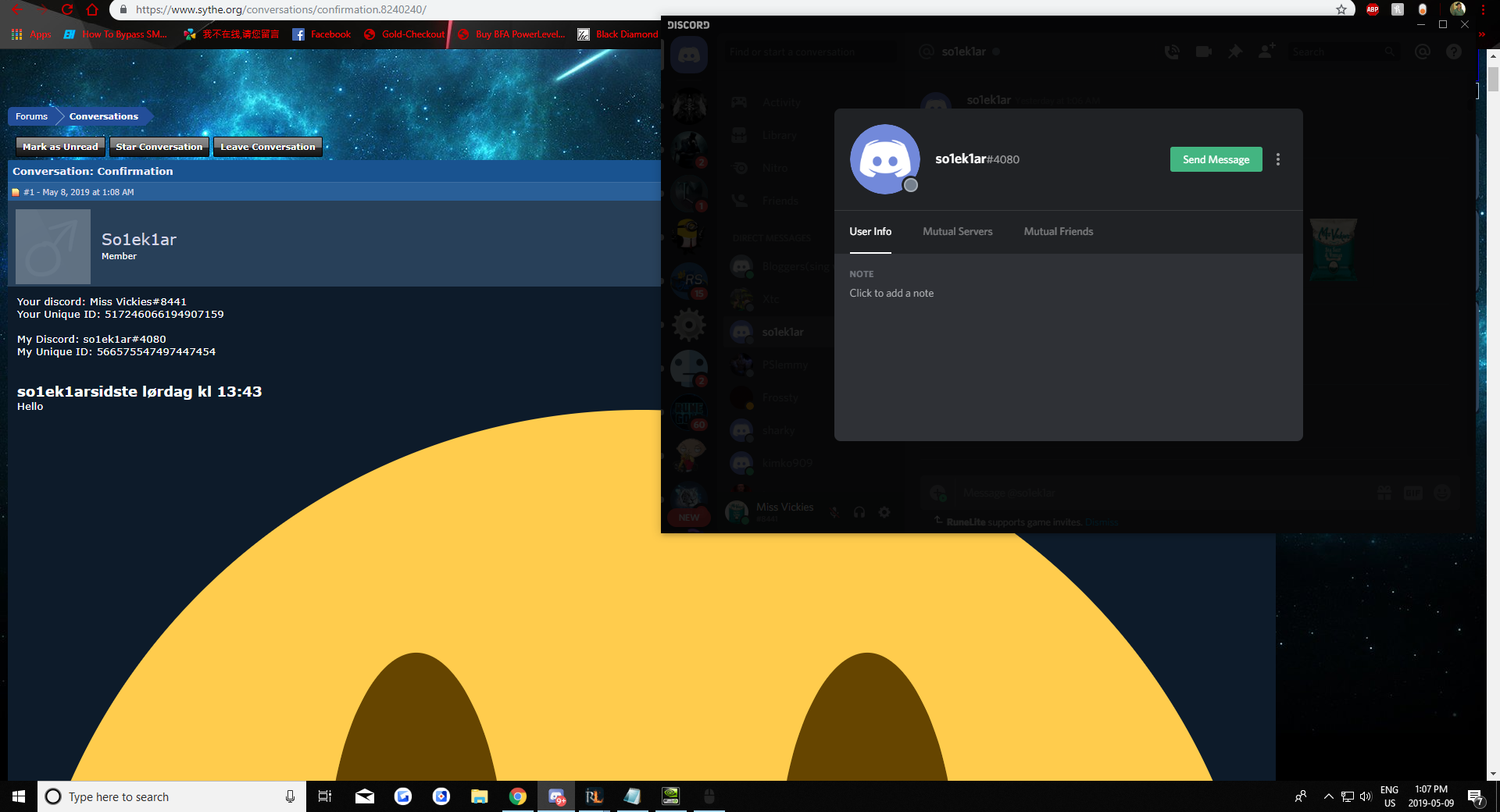Open the Apps bookmarks shortcut
This screenshot has height=812, width=1500.
31,34
